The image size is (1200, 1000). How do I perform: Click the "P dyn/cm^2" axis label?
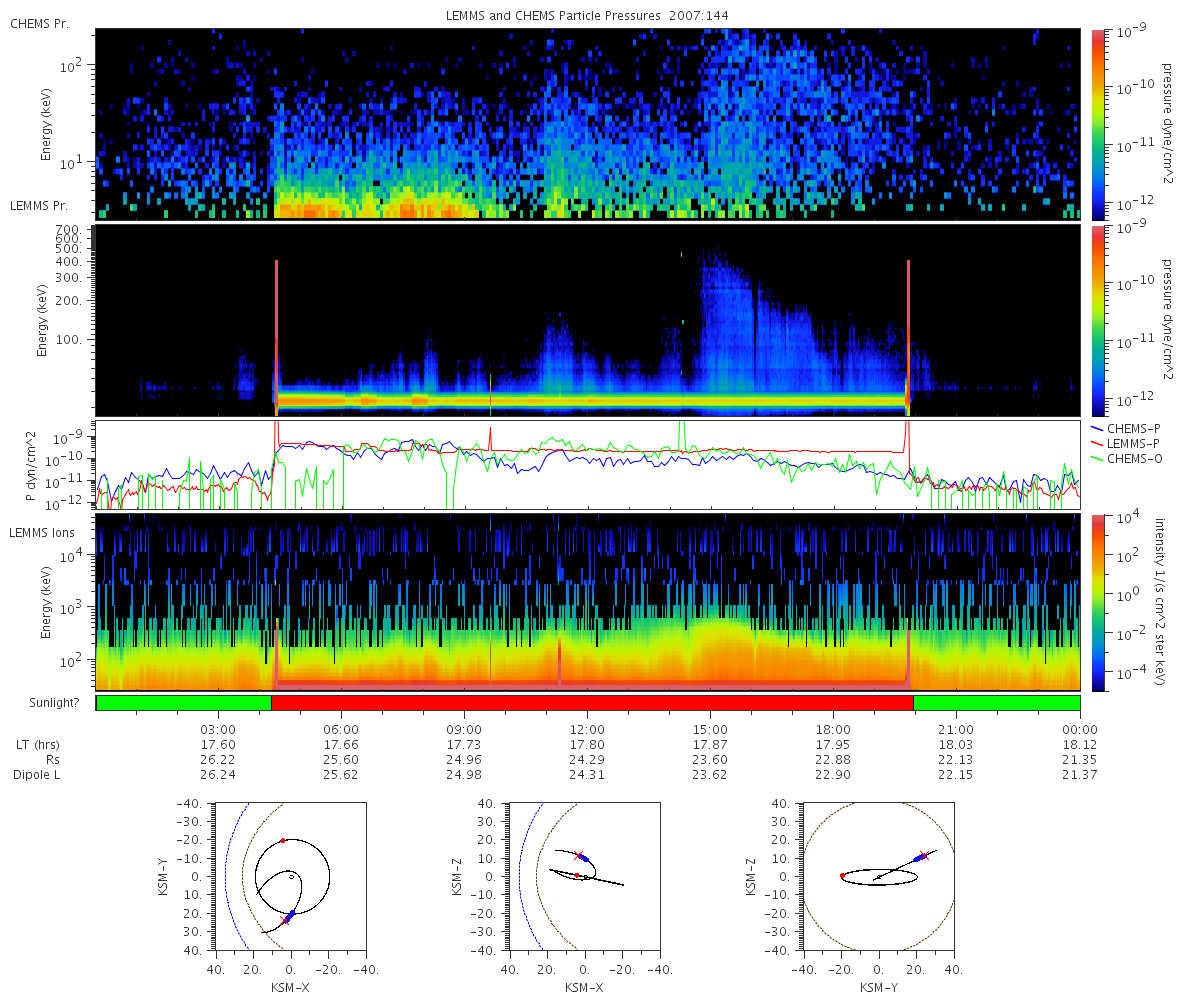[x=31, y=464]
